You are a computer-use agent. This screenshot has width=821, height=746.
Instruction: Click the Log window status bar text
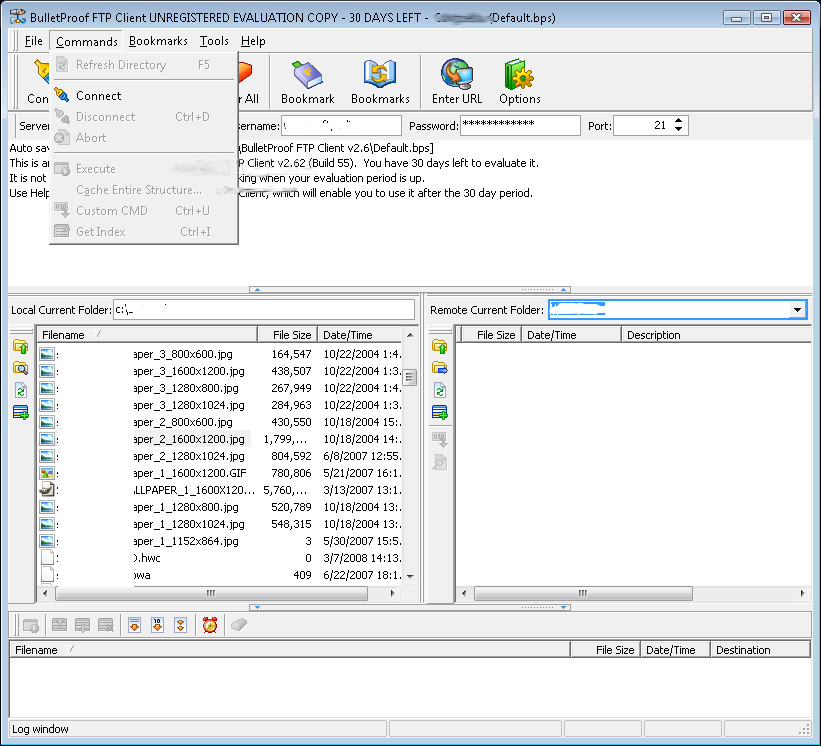tap(40, 729)
